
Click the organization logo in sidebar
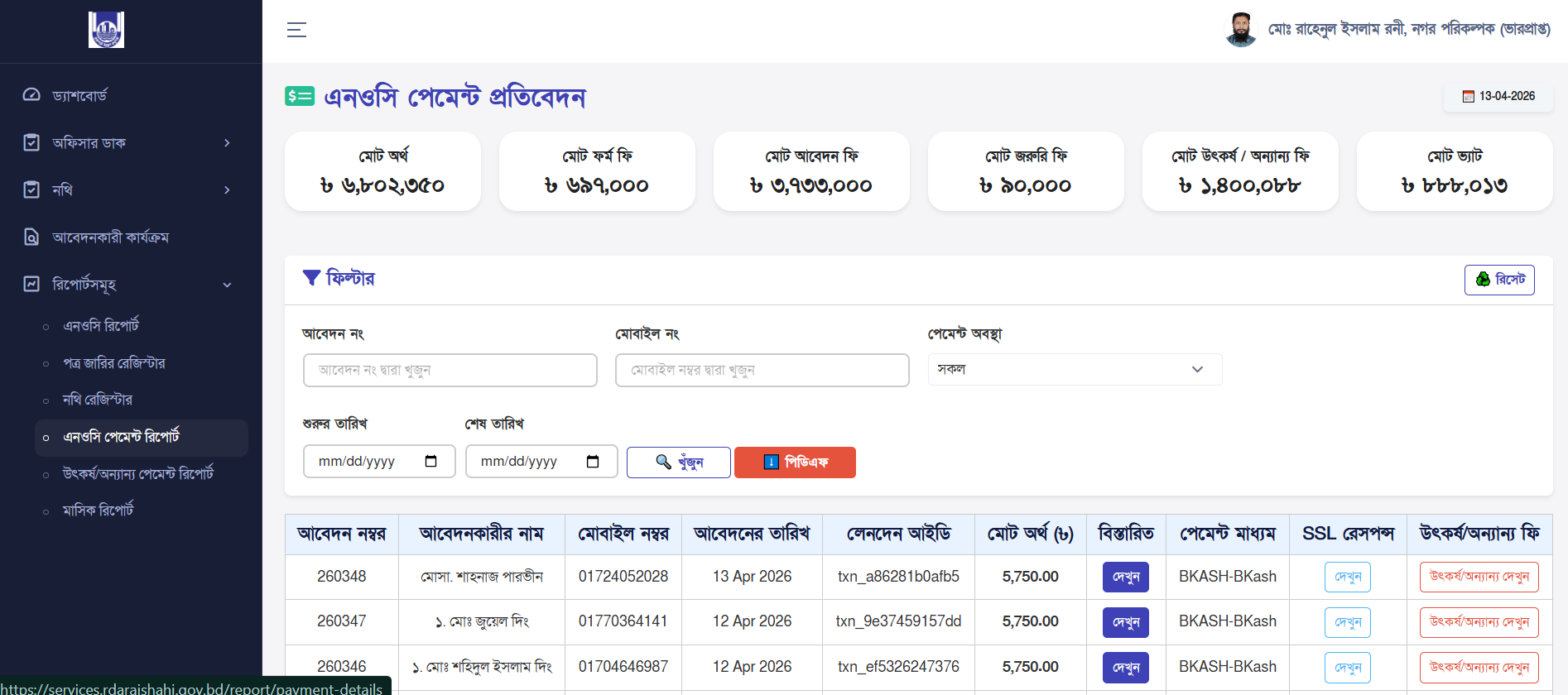pos(106,30)
